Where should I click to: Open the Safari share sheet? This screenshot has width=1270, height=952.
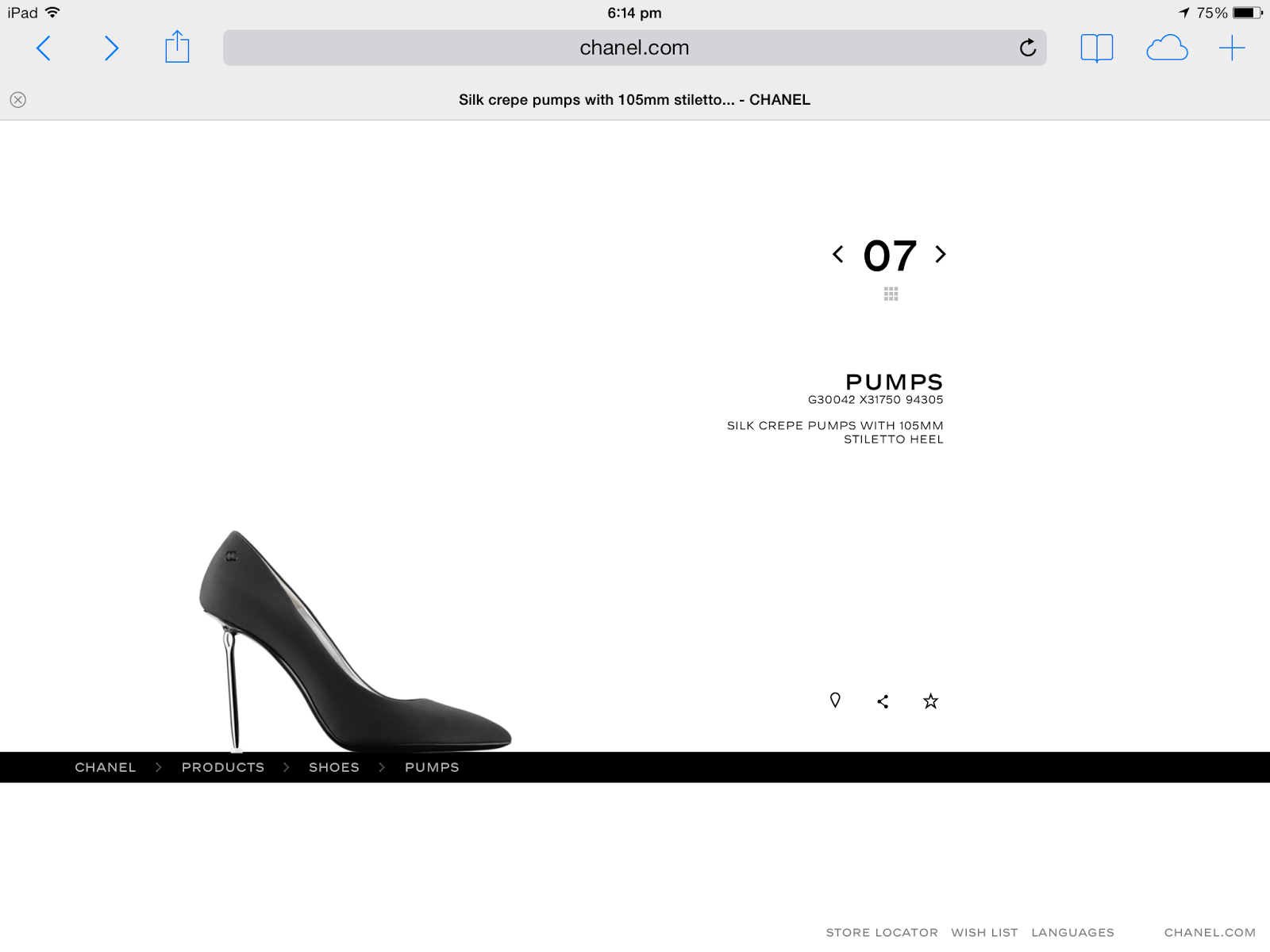pos(177,47)
